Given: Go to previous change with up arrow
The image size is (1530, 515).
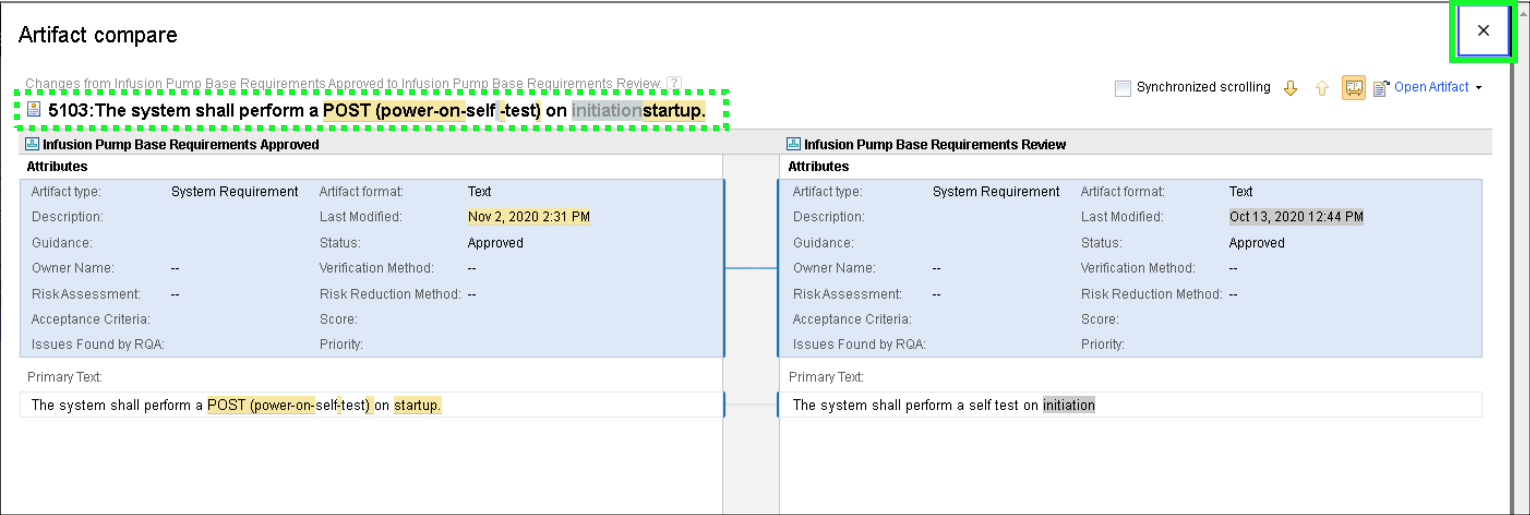Looking at the screenshot, I should (x=1321, y=88).
